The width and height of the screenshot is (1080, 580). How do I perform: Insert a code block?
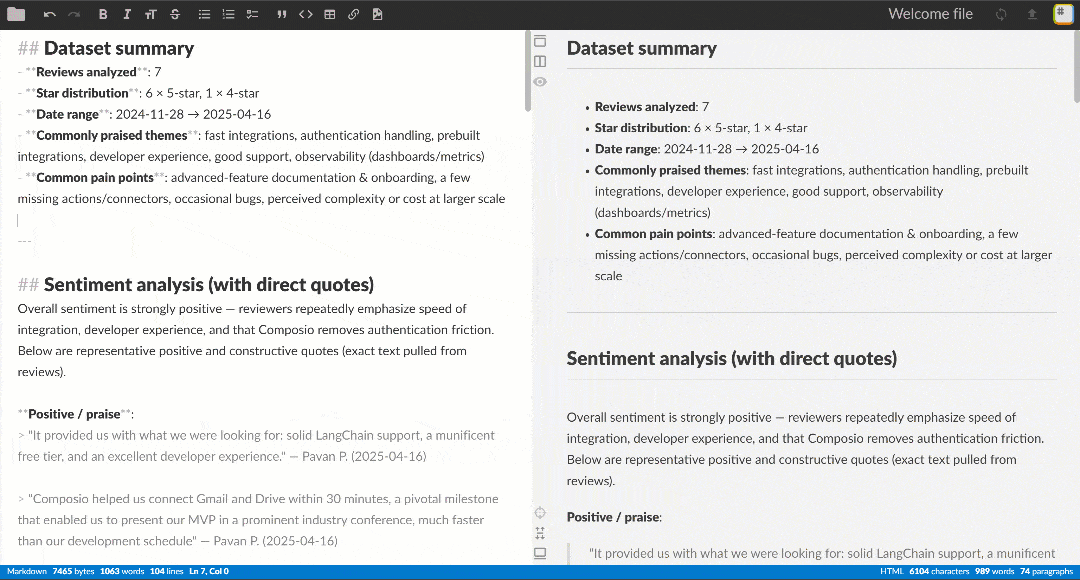point(306,14)
